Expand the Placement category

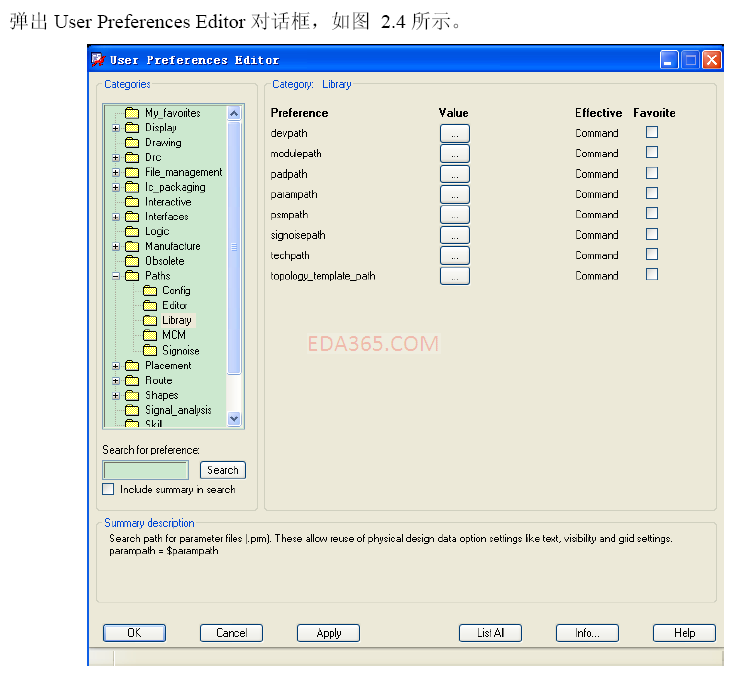(x=116, y=366)
